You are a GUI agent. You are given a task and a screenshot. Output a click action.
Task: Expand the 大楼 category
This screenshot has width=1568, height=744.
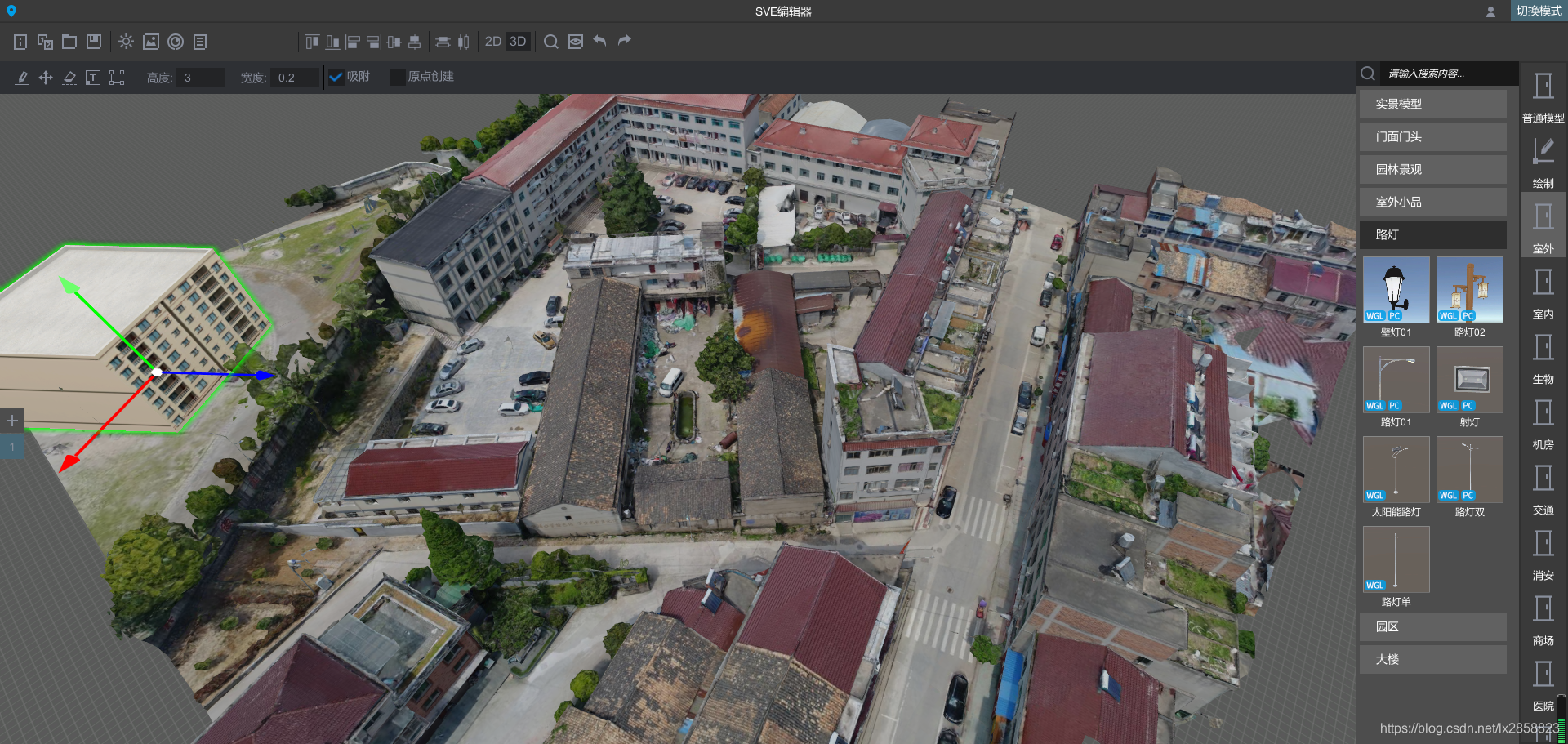(1433, 659)
